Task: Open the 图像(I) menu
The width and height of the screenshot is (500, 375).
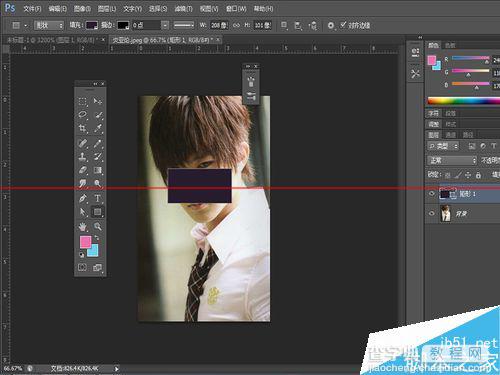Action: 82,9
